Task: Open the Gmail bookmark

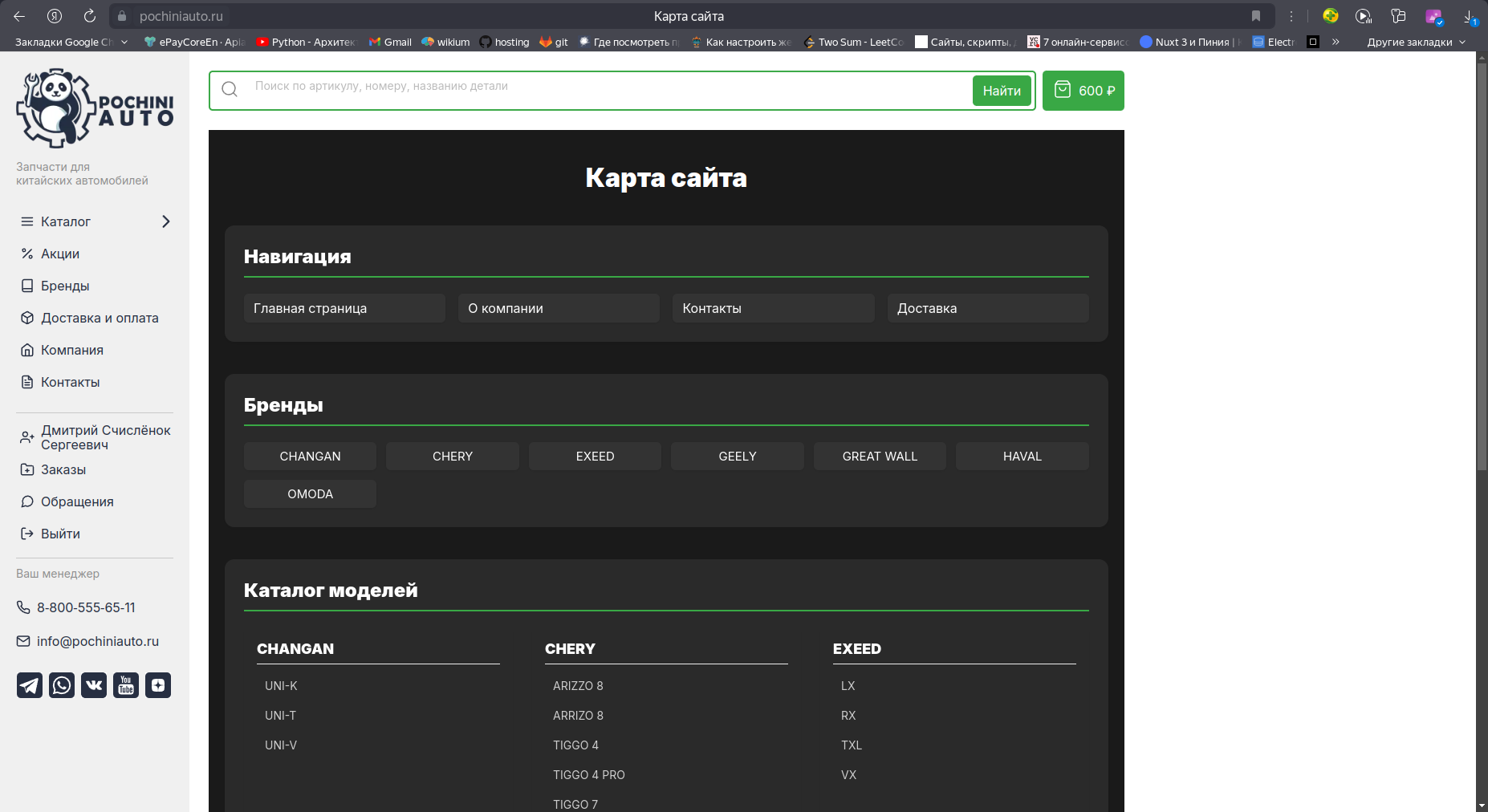Action: (390, 42)
